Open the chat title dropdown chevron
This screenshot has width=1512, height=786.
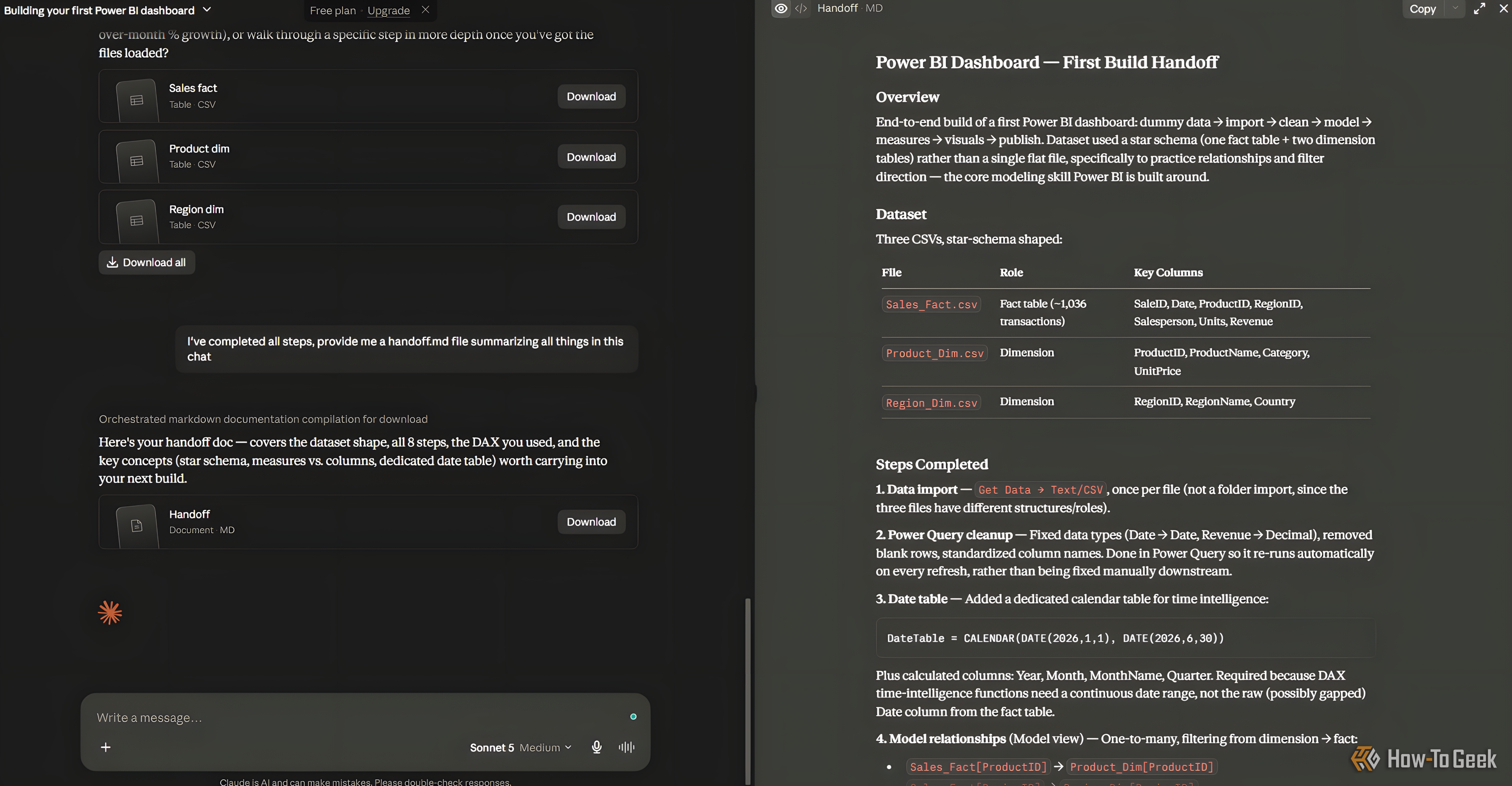[207, 10]
